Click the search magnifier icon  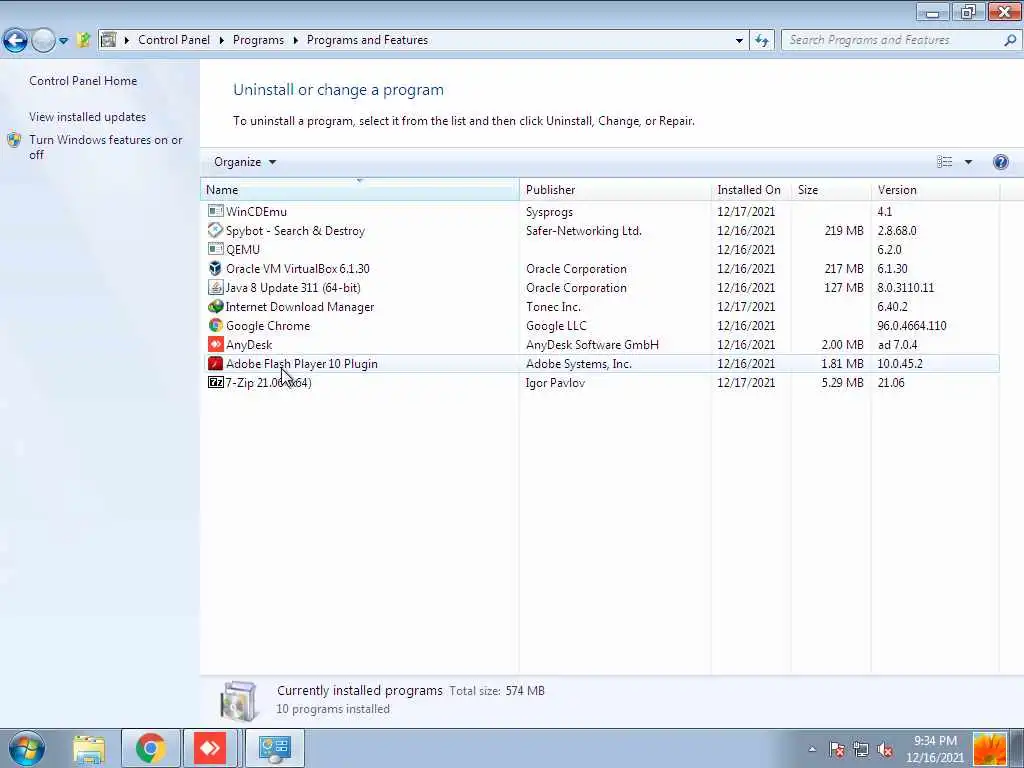point(1010,40)
